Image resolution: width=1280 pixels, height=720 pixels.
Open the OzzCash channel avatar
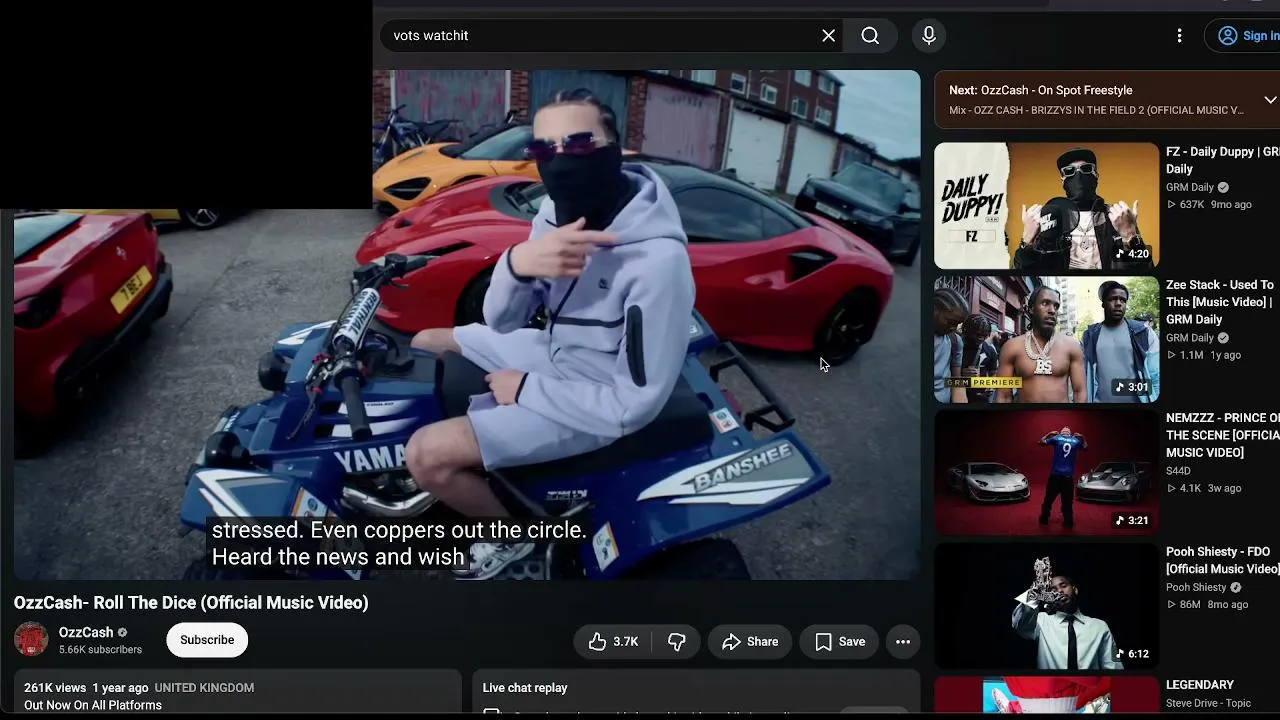pyautogui.click(x=31, y=639)
